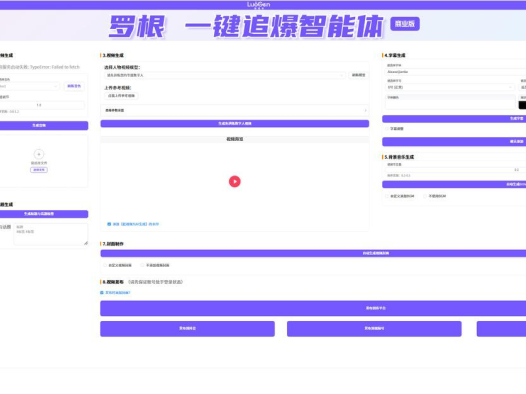Click the small upload file button under the plus icon
Screen dimensions: 526x394
pos(39,170)
